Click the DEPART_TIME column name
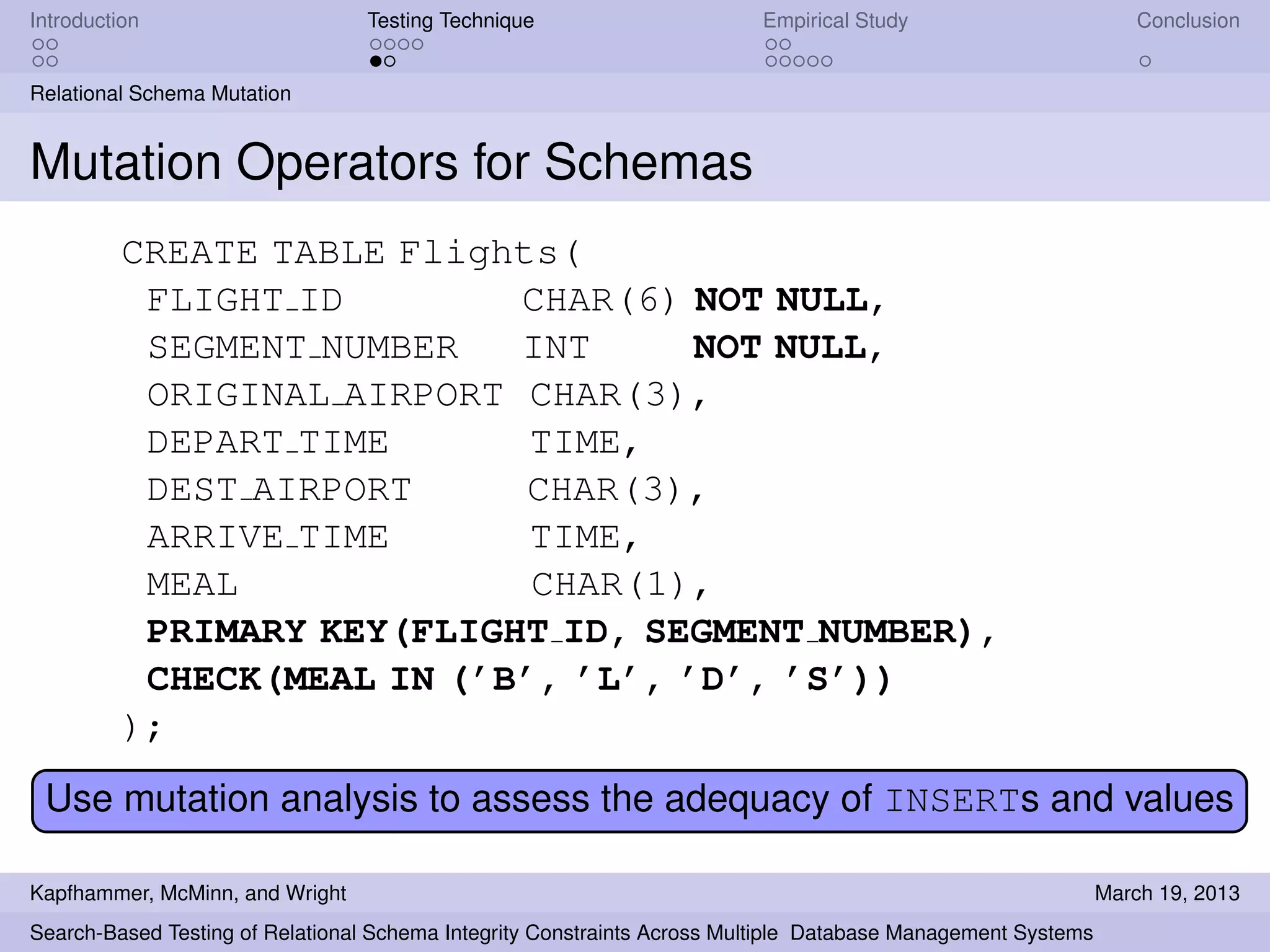1270x952 pixels. pyautogui.click(x=267, y=443)
